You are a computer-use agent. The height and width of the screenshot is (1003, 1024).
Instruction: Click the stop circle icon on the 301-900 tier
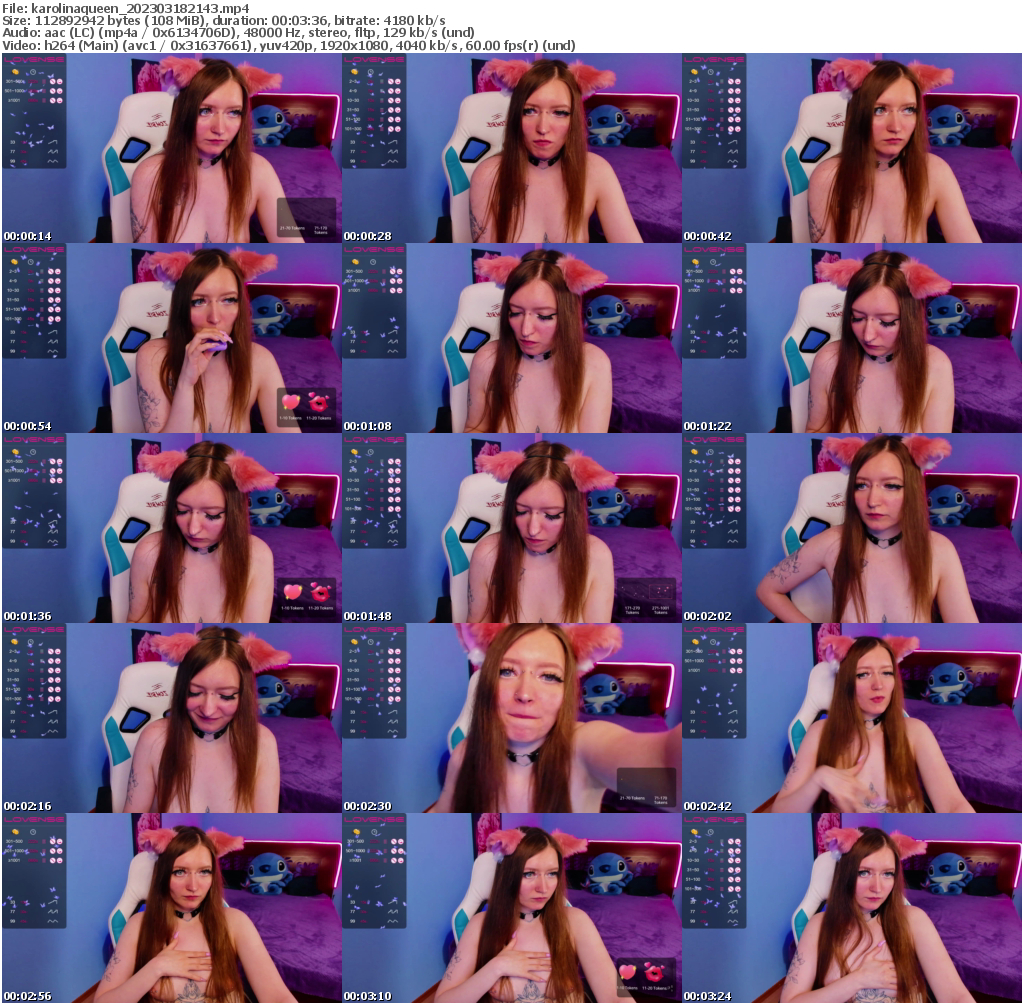pyautogui.click(x=53, y=82)
